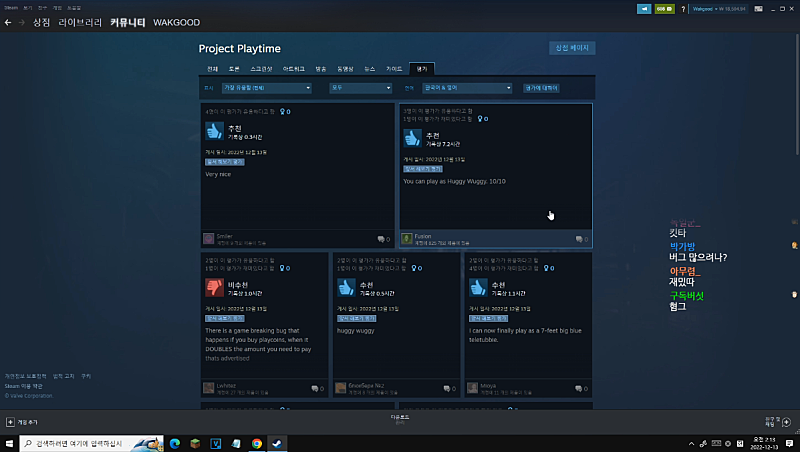Viewport: 800px width, 452px height.
Task: Open the Steam menu in title bar
Action: coord(11,8)
